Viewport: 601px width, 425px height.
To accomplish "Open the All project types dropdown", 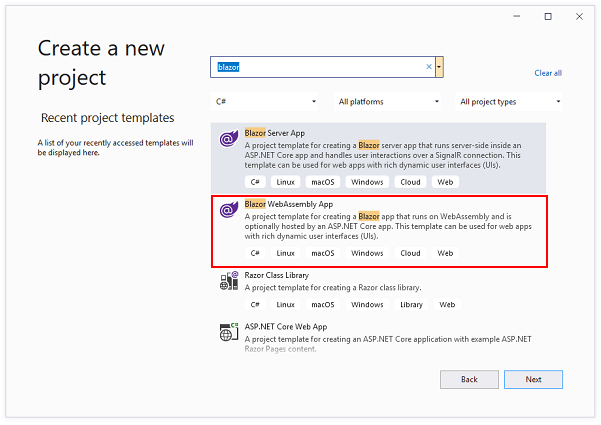I will pyautogui.click(x=508, y=102).
